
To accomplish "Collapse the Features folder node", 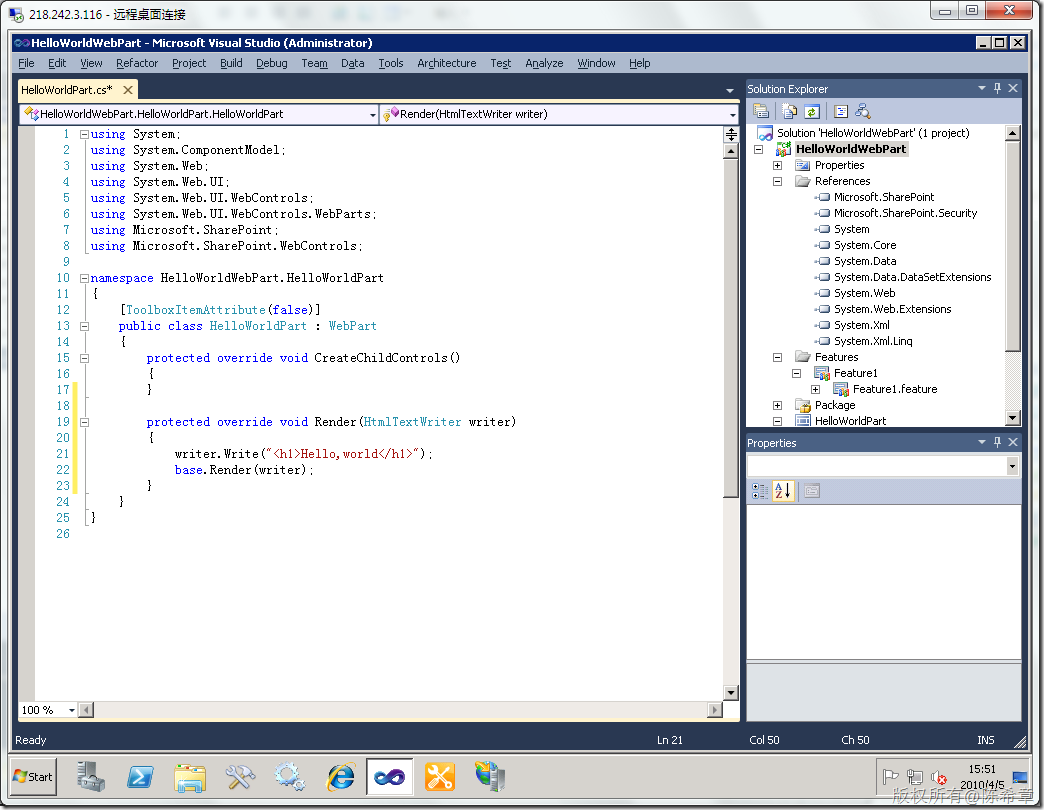I will (x=777, y=357).
